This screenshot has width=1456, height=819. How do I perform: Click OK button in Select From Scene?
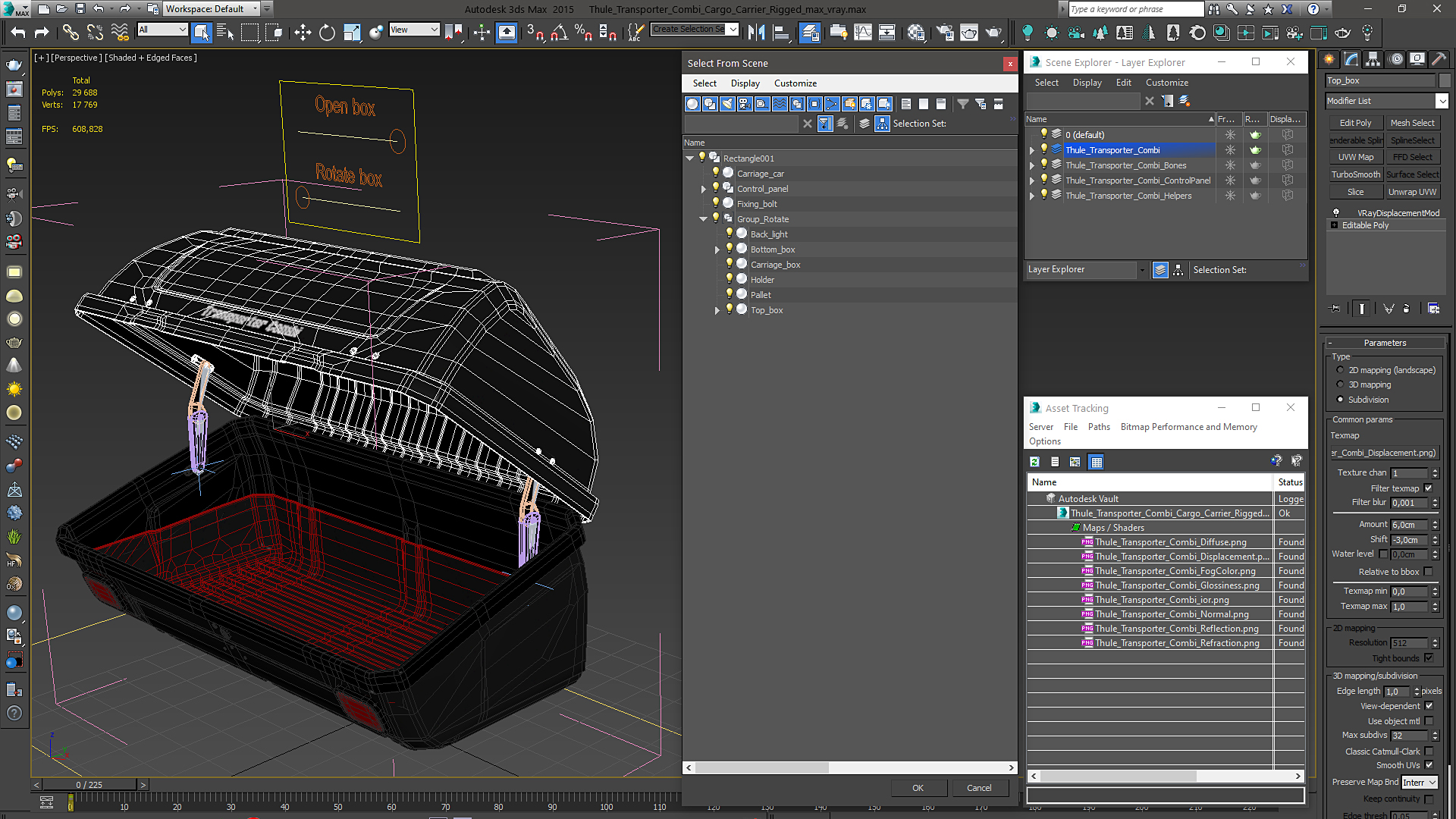coord(917,788)
